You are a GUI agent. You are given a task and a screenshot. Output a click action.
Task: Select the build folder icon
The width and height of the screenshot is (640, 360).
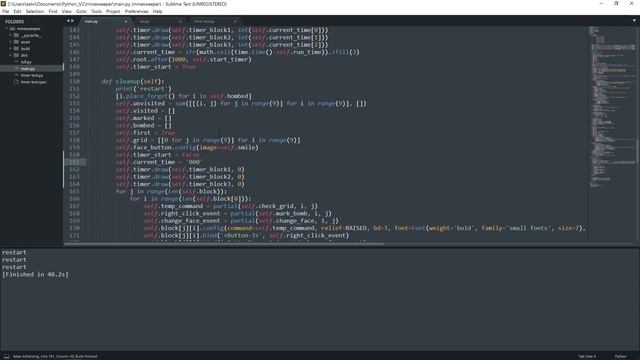(x=16, y=49)
